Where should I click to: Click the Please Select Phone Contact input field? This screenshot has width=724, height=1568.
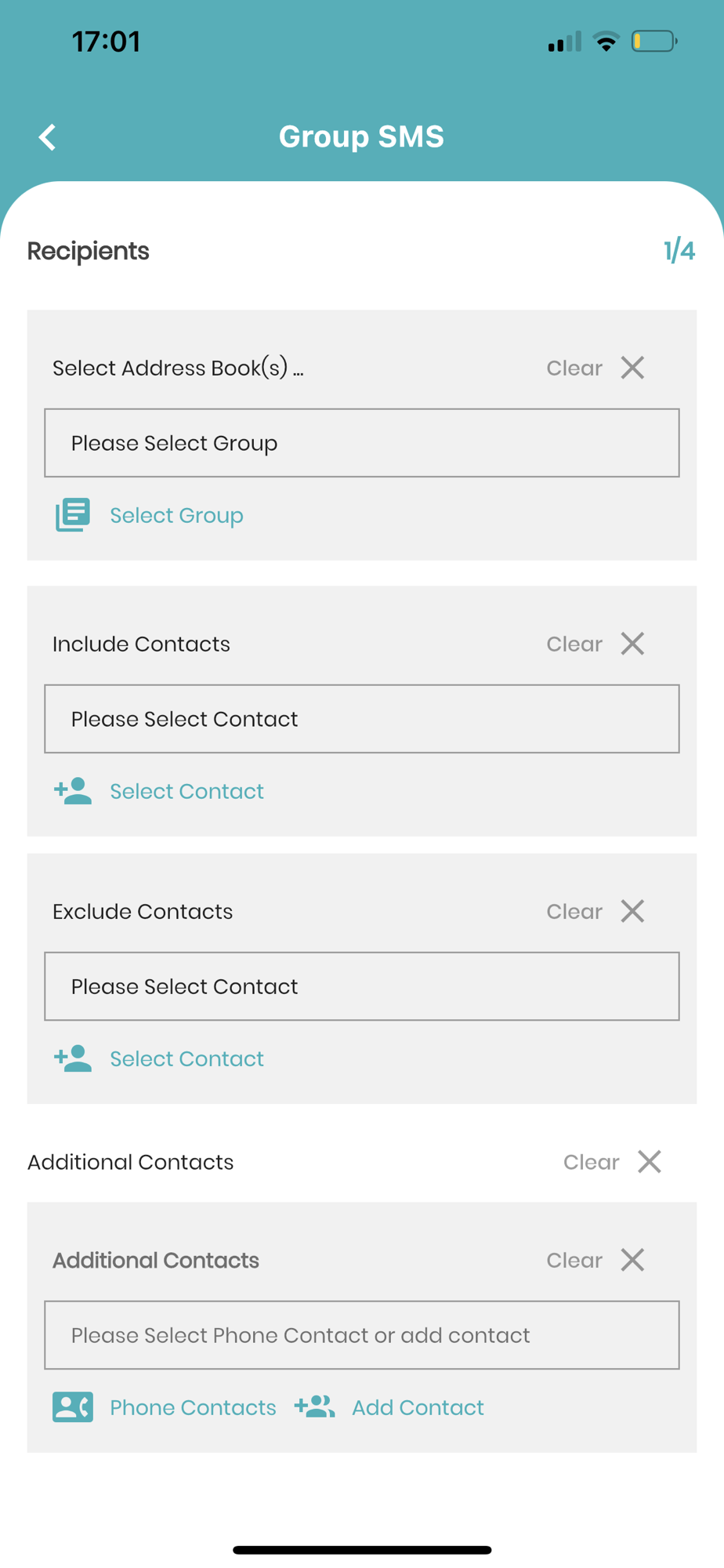tap(361, 1335)
